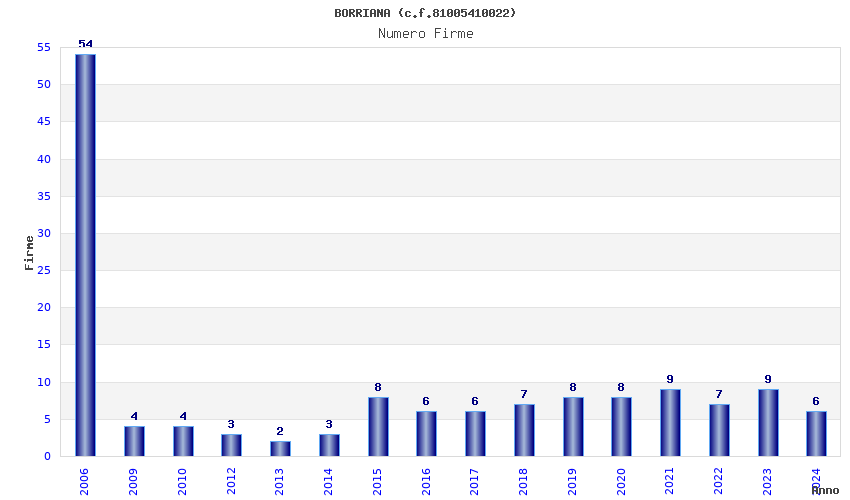850x500 pixels.
Task: Click the y-axis tick label 10
Action: pos(44,382)
